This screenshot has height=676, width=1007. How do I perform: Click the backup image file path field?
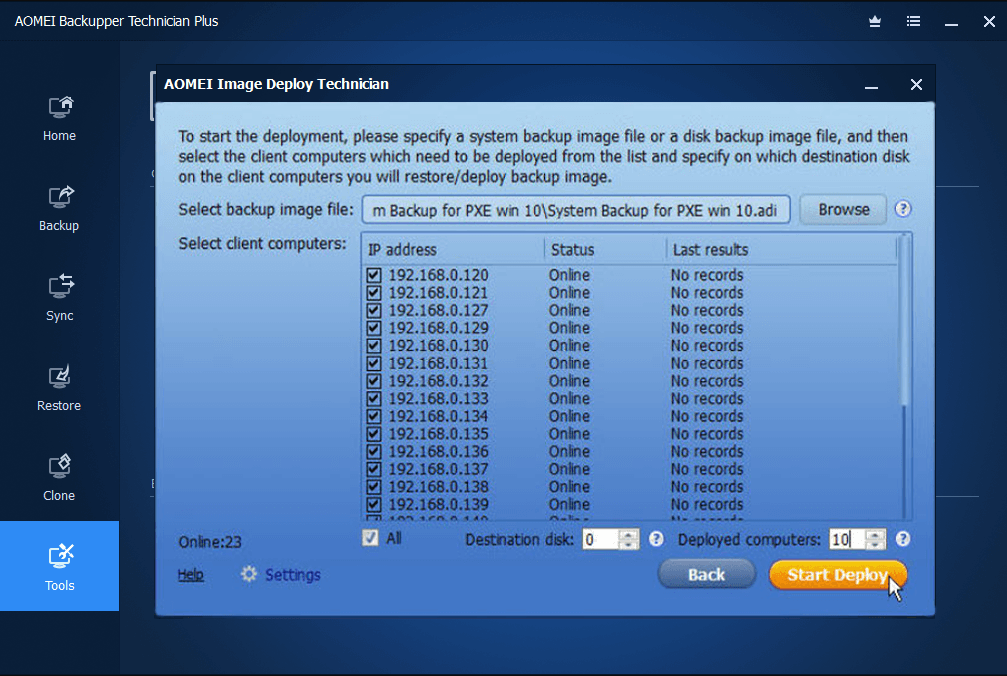point(576,210)
